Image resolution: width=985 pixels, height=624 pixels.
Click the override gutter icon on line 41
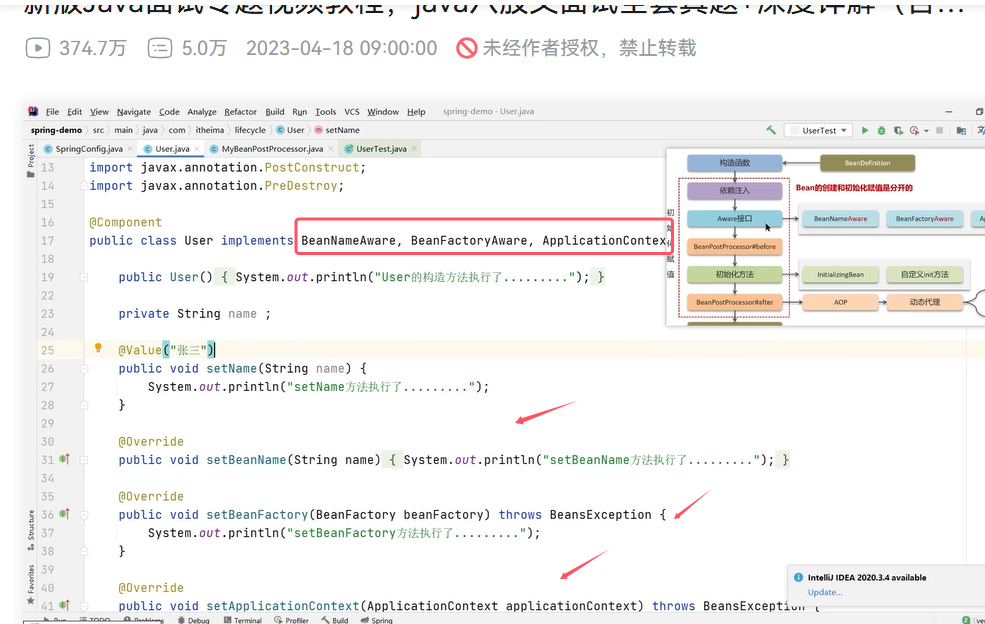click(x=64, y=605)
